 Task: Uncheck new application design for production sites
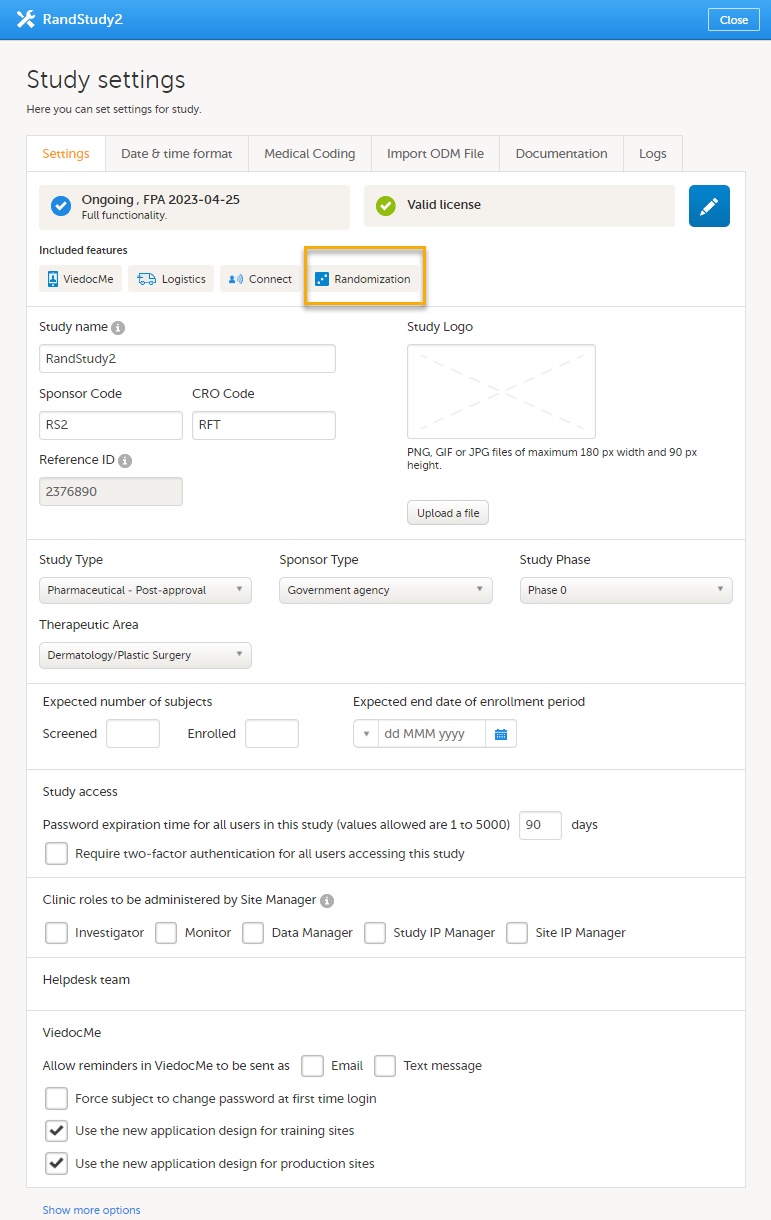tap(56, 1164)
